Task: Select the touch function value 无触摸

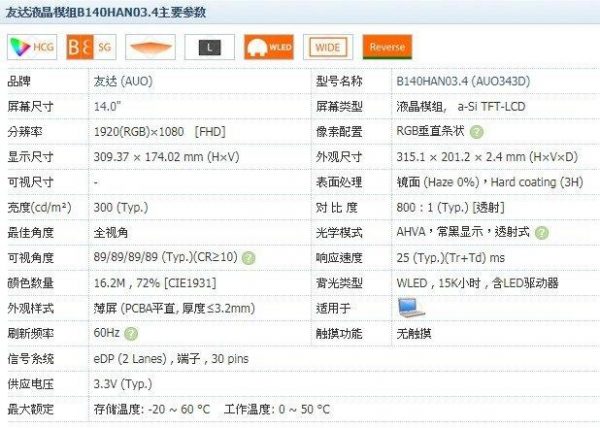Action: click(414, 334)
